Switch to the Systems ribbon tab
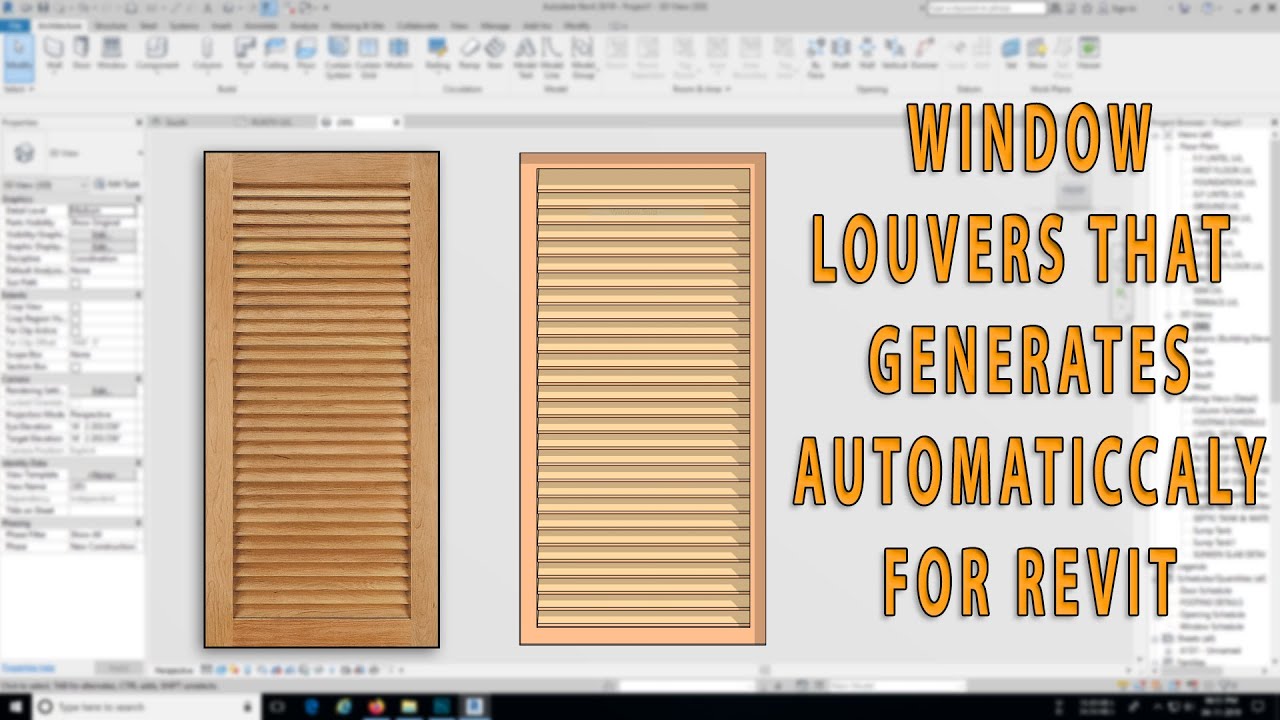The image size is (1280, 720). (183, 25)
